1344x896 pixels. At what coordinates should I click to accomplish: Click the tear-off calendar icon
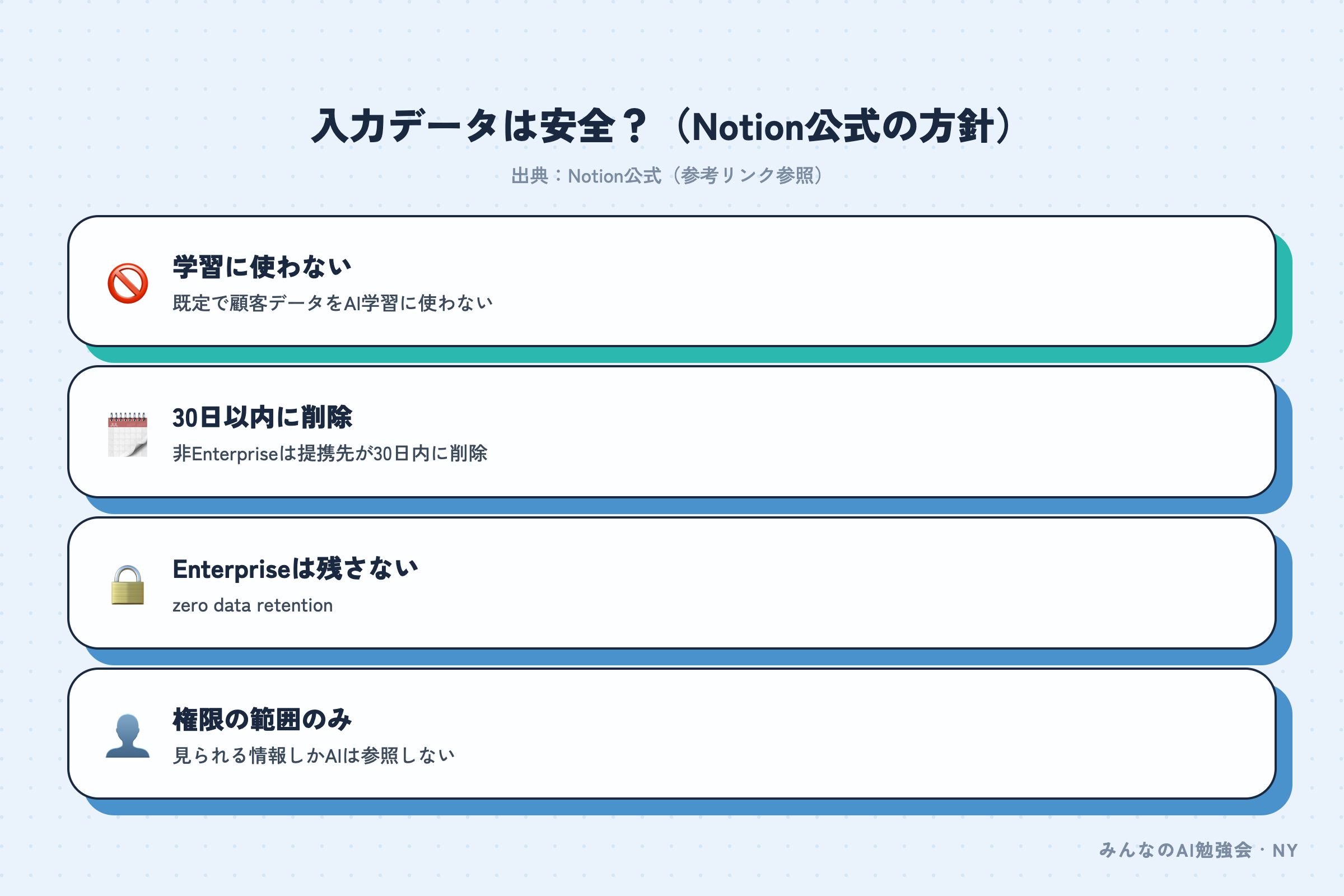pyautogui.click(x=128, y=435)
